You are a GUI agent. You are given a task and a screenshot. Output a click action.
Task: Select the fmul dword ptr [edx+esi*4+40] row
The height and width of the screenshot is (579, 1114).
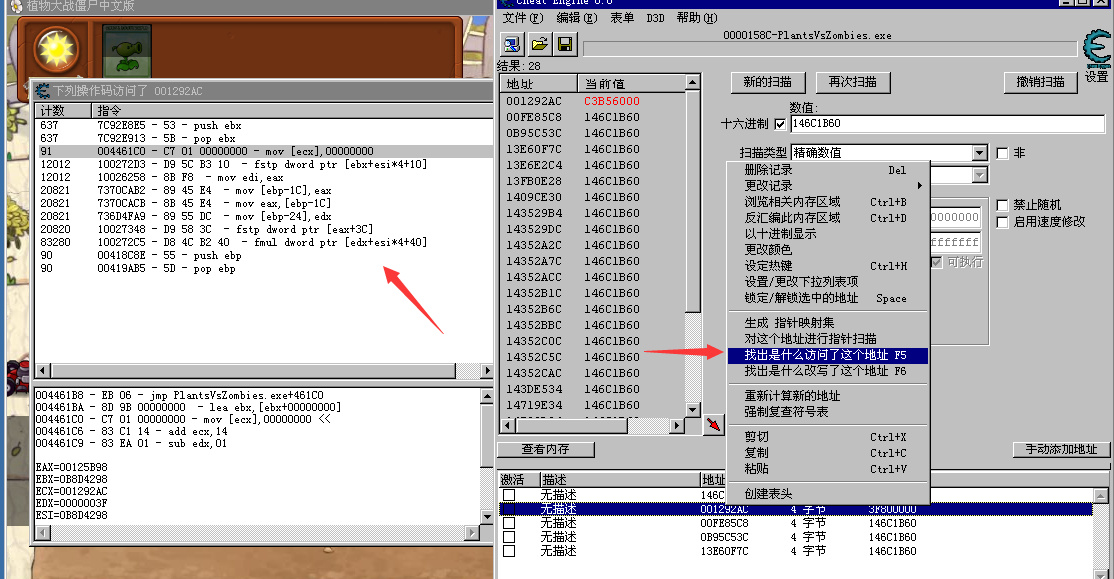(264, 242)
